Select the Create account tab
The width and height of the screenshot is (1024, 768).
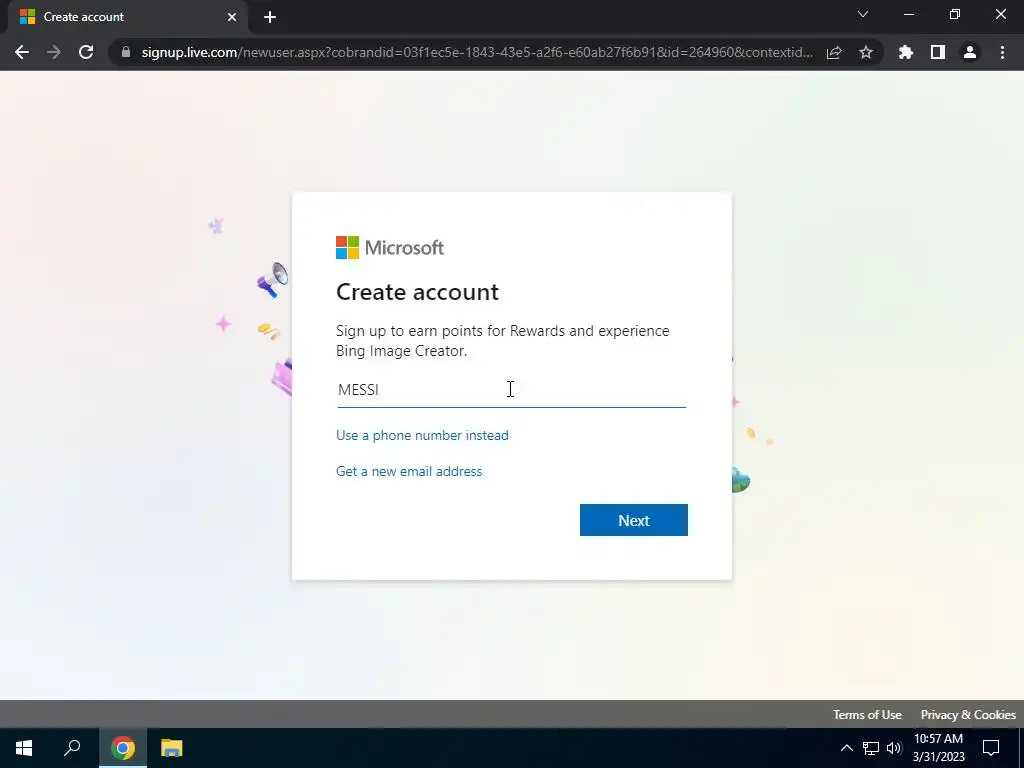tap(127, 17)
